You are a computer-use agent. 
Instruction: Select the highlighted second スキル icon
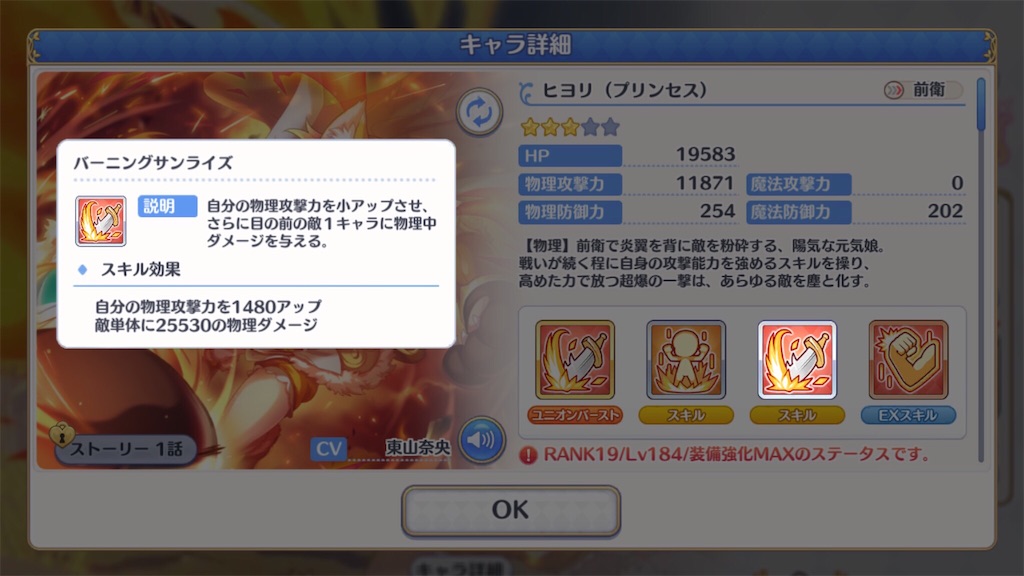click(797, 359)
